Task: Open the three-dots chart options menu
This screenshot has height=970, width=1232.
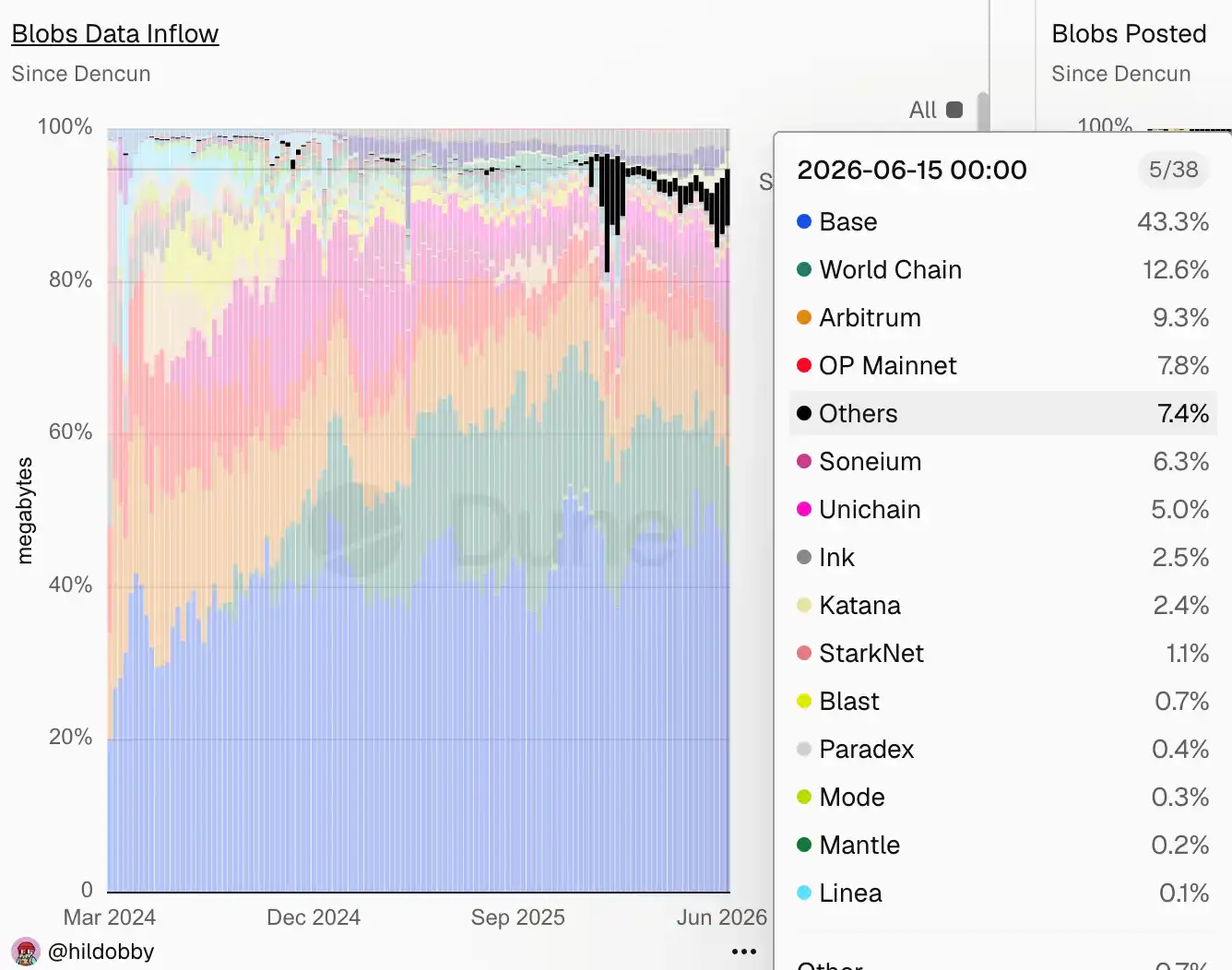Action: 743,951
